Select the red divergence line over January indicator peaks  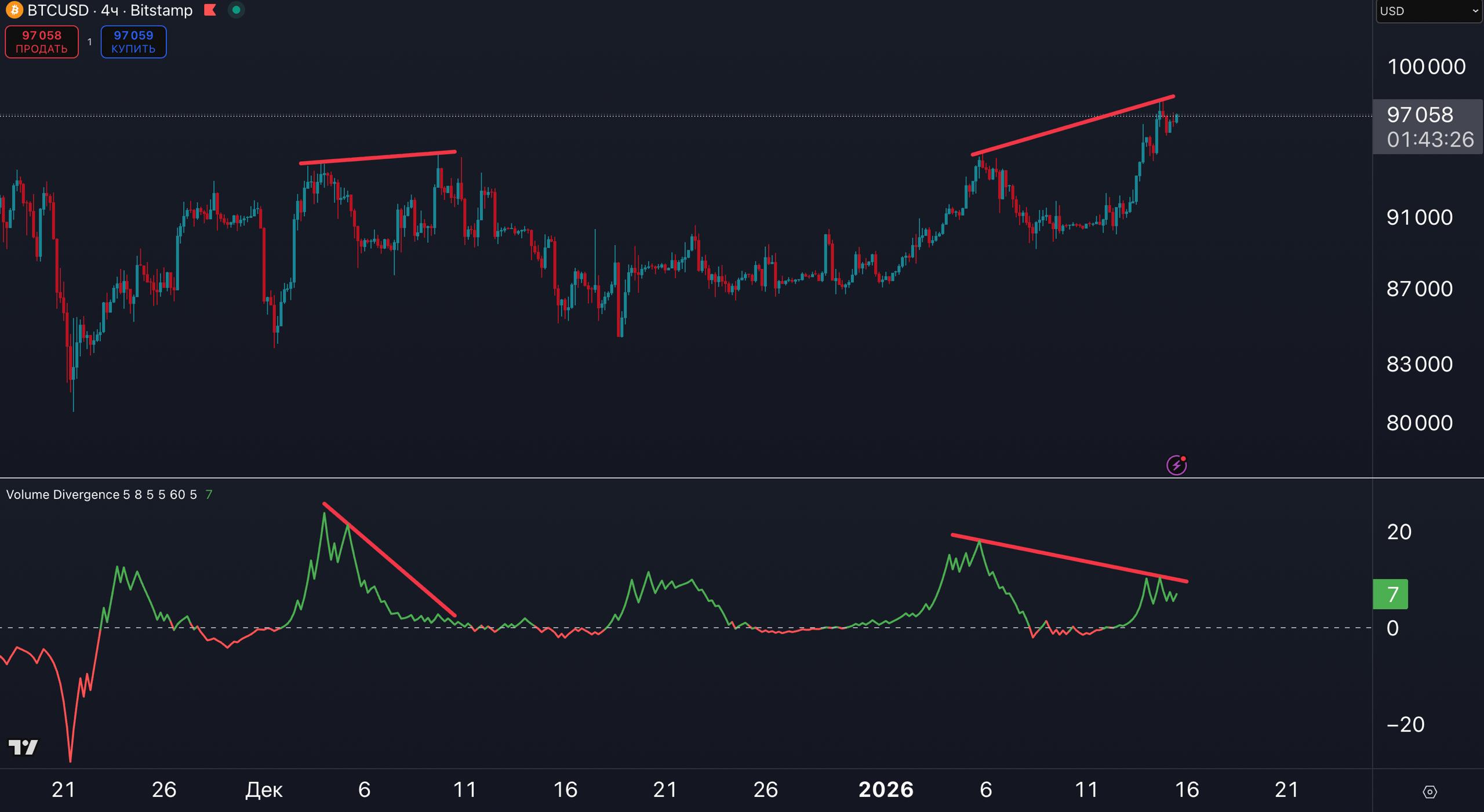[x=1070, y=558]
